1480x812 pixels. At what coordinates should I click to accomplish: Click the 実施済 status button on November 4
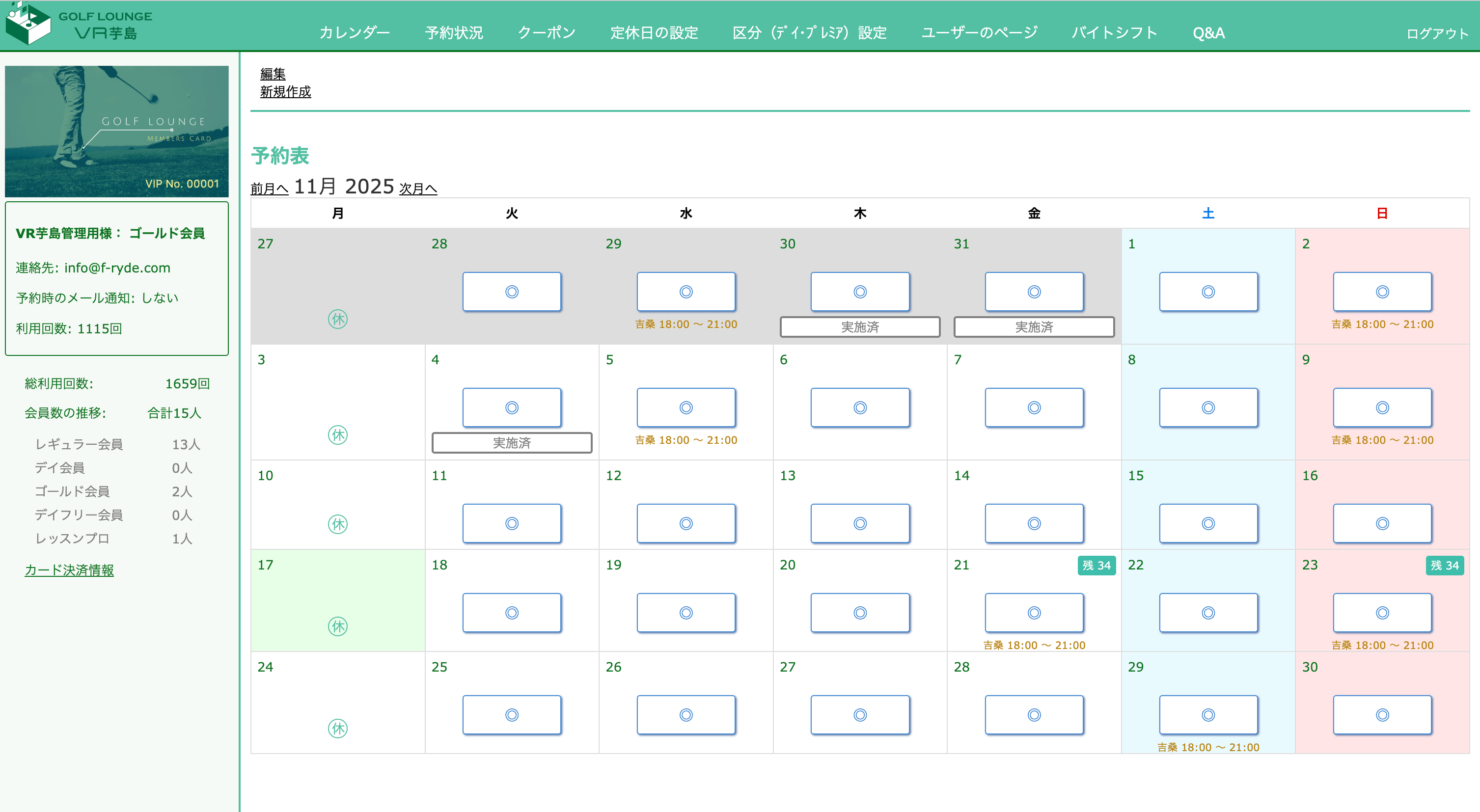click(511, 443)
